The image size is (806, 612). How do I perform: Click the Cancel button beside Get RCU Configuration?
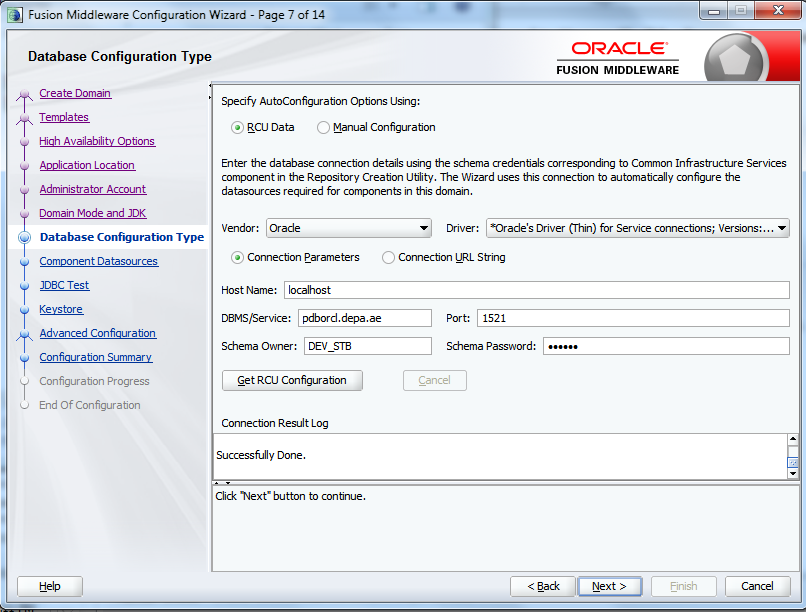click(434, 380)
